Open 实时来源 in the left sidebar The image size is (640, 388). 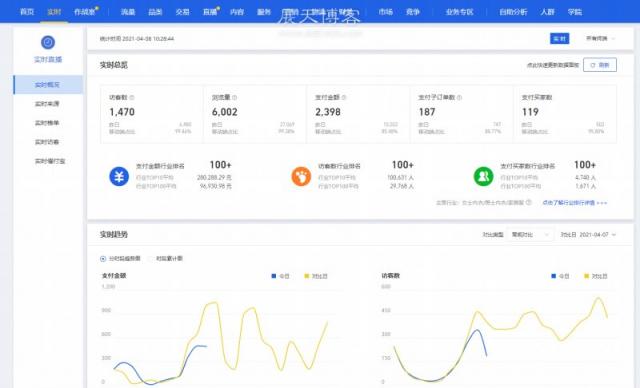tap(47, 104)
